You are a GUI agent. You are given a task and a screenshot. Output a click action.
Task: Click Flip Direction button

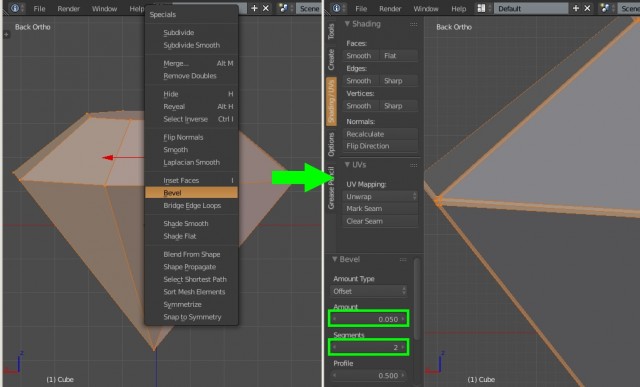tap(380, 146)
